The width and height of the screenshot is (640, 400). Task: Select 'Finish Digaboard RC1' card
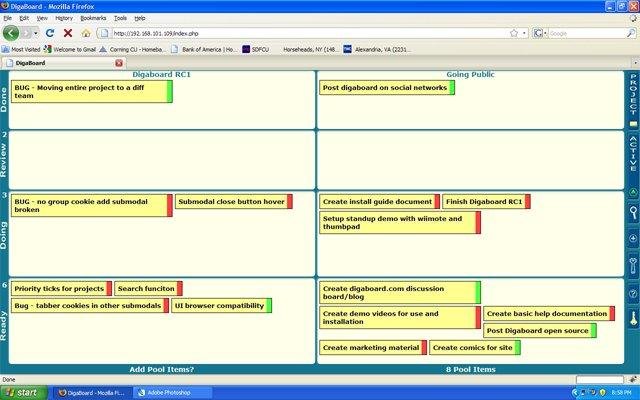click(x=487, y=202)
